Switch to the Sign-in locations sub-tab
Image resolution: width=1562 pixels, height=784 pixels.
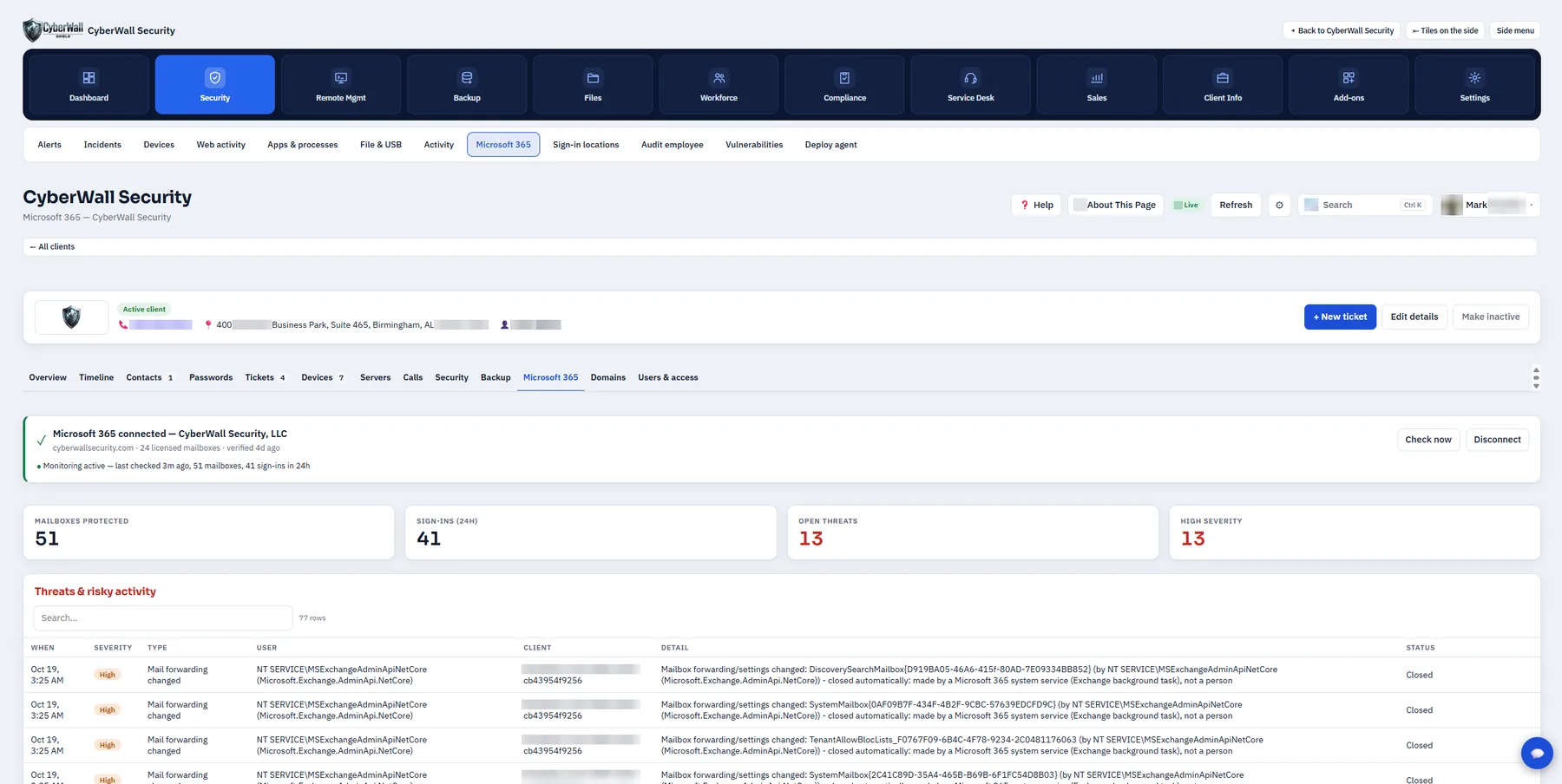[x=586, y=145]
